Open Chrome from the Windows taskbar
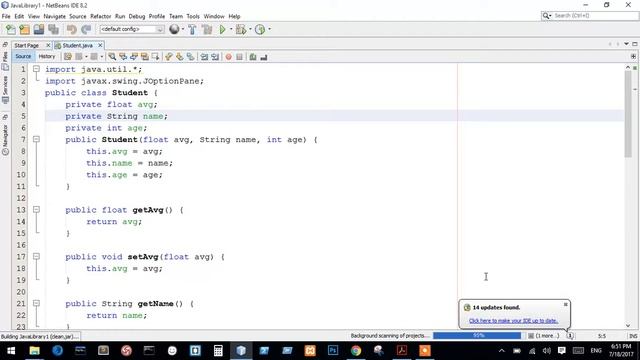This screenshot has height=360, width=640. (x=356, y=350)
